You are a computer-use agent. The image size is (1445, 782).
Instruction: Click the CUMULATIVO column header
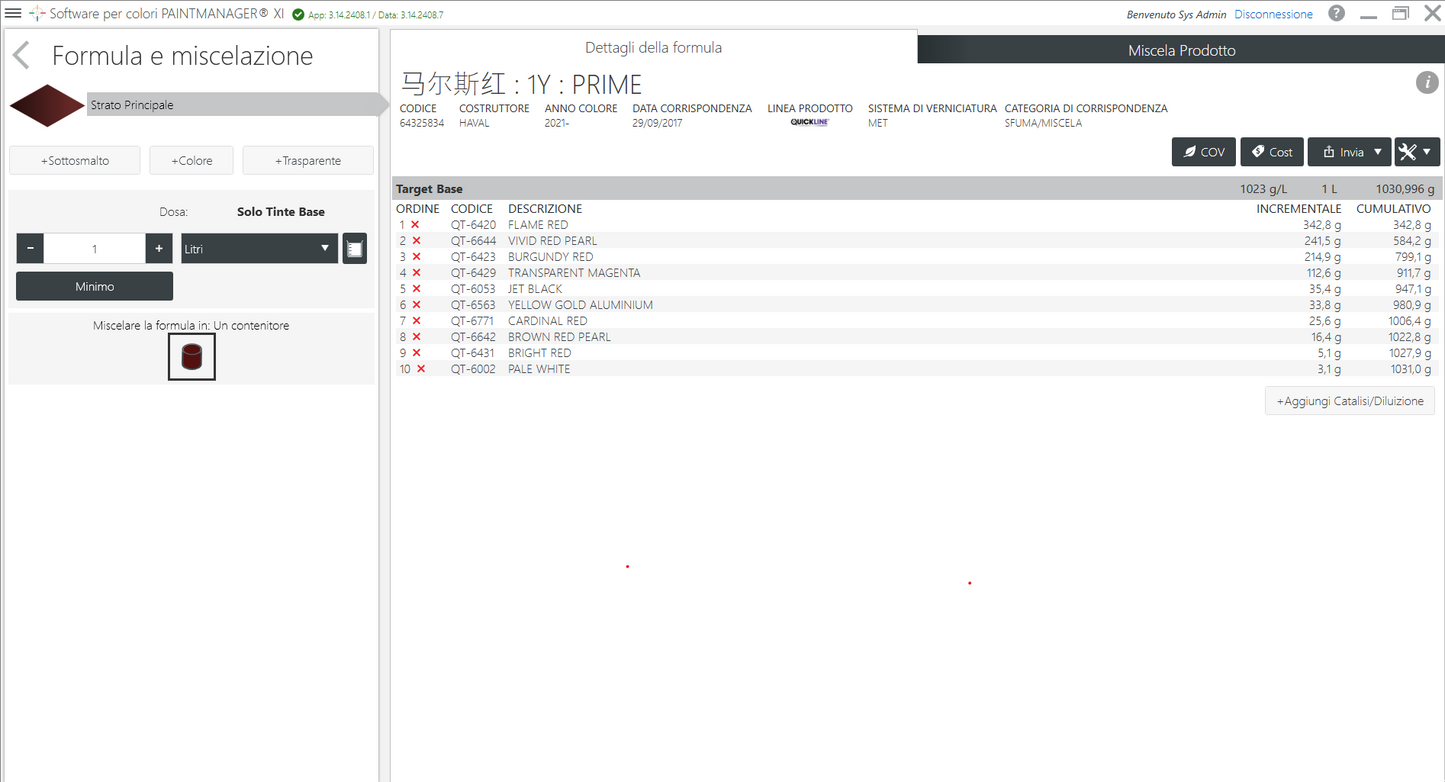pos(1393,209)
